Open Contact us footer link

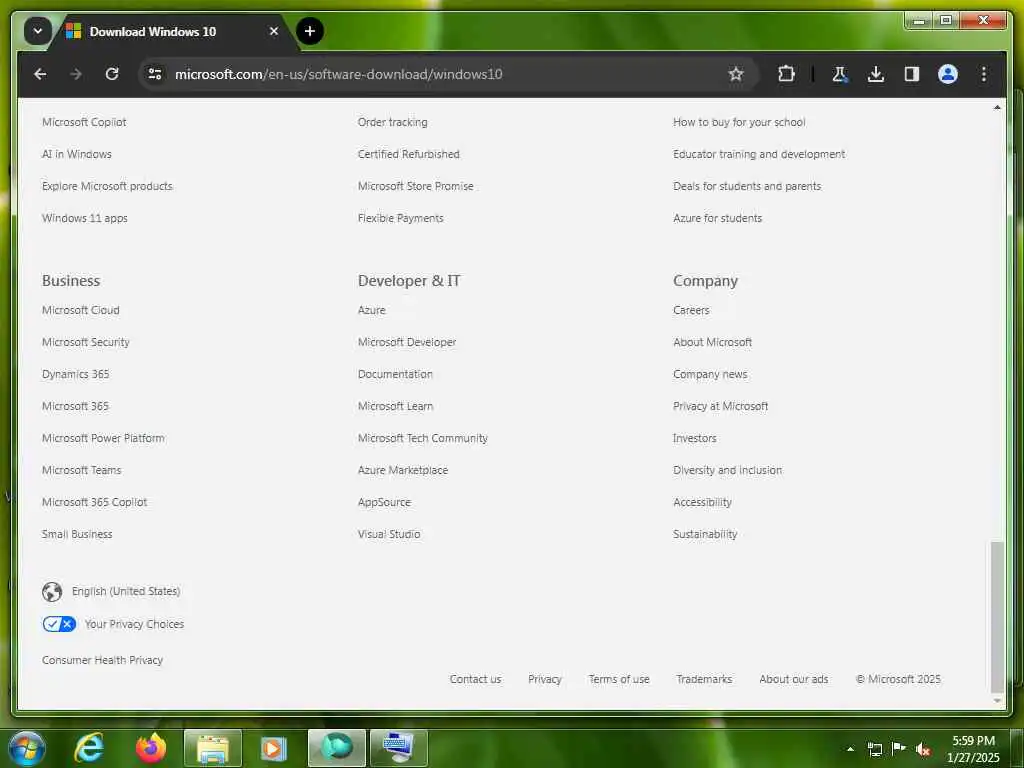pos(475,679)
